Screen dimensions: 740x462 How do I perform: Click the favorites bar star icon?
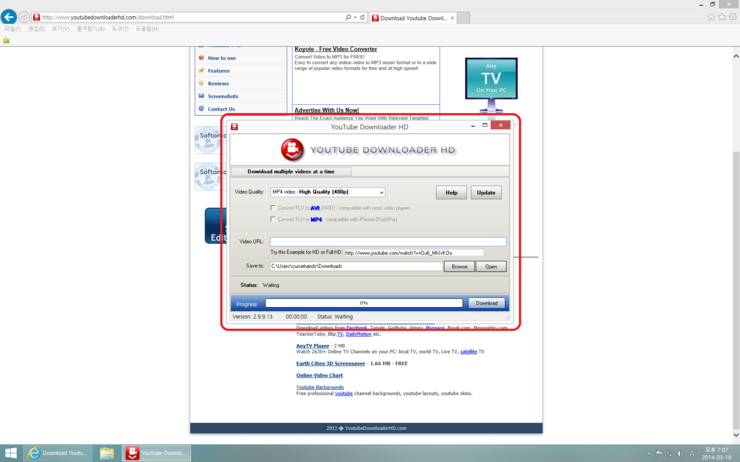(6, 40)
